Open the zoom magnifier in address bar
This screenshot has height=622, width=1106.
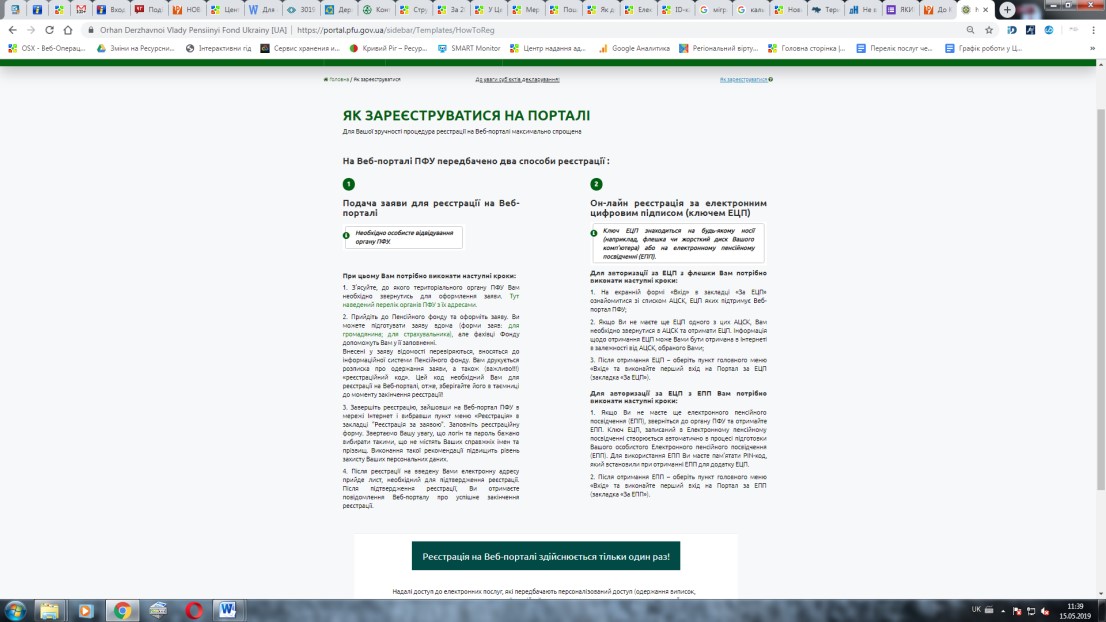[971, 30]
